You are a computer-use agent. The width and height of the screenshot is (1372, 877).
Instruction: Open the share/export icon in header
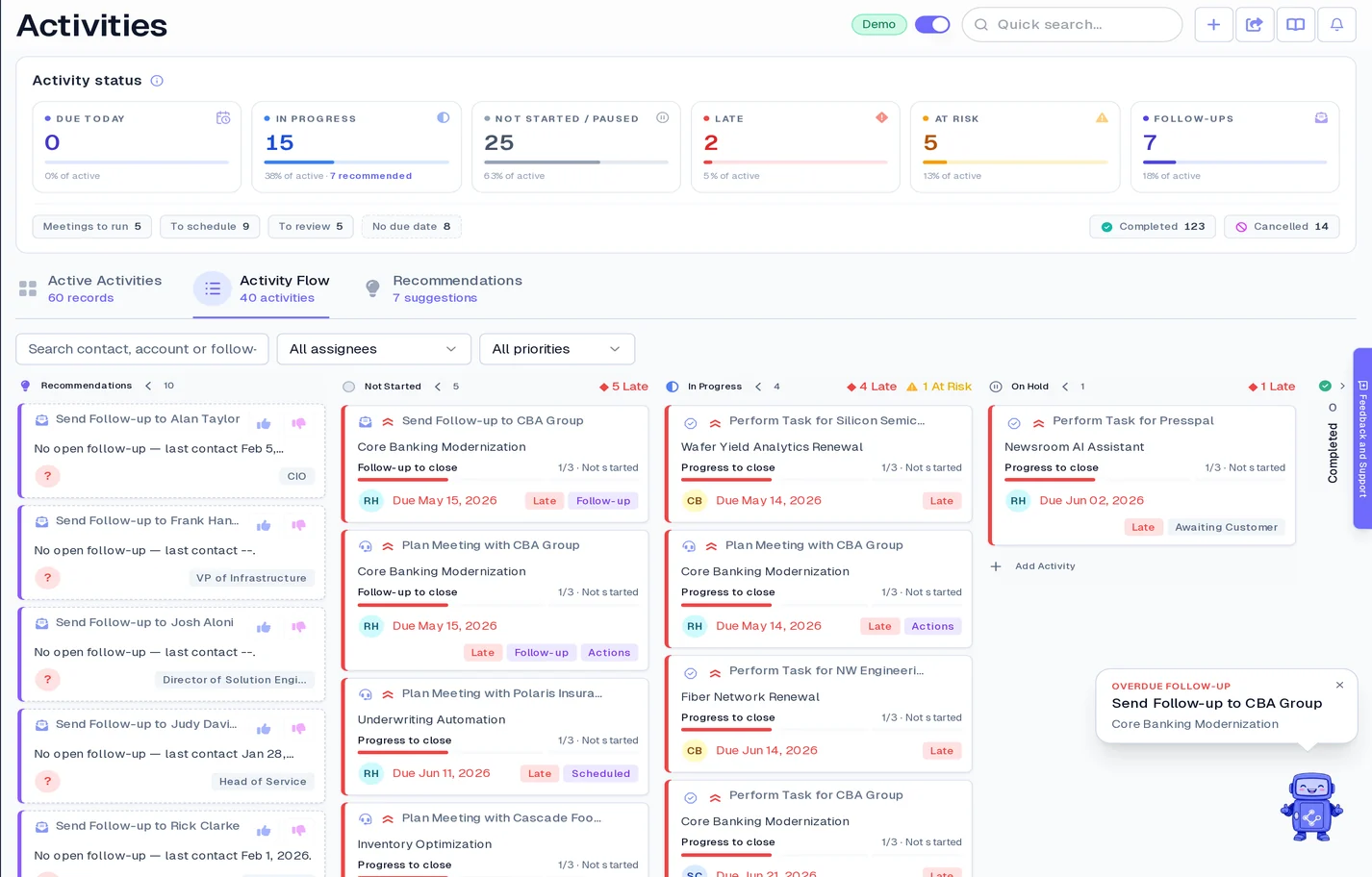(1255, 25)
